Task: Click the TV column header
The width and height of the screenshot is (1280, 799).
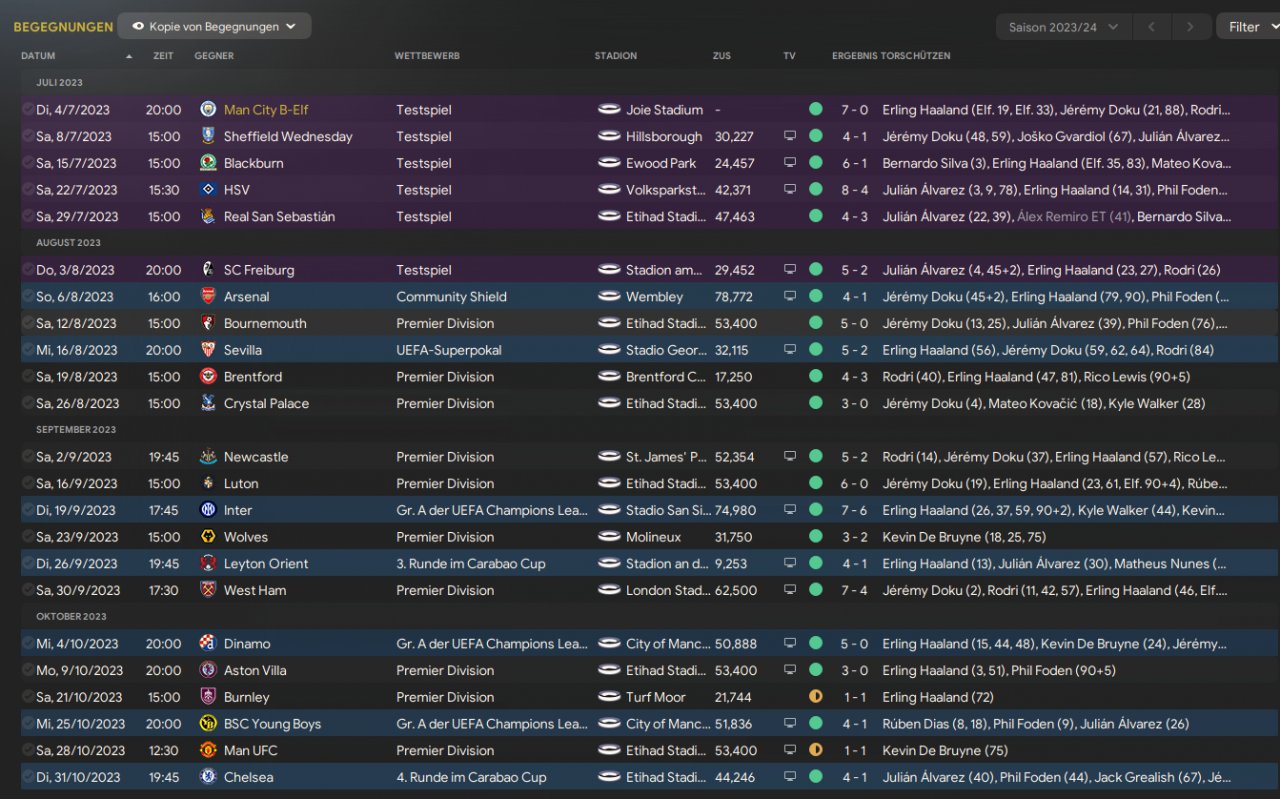Action: 789,56
